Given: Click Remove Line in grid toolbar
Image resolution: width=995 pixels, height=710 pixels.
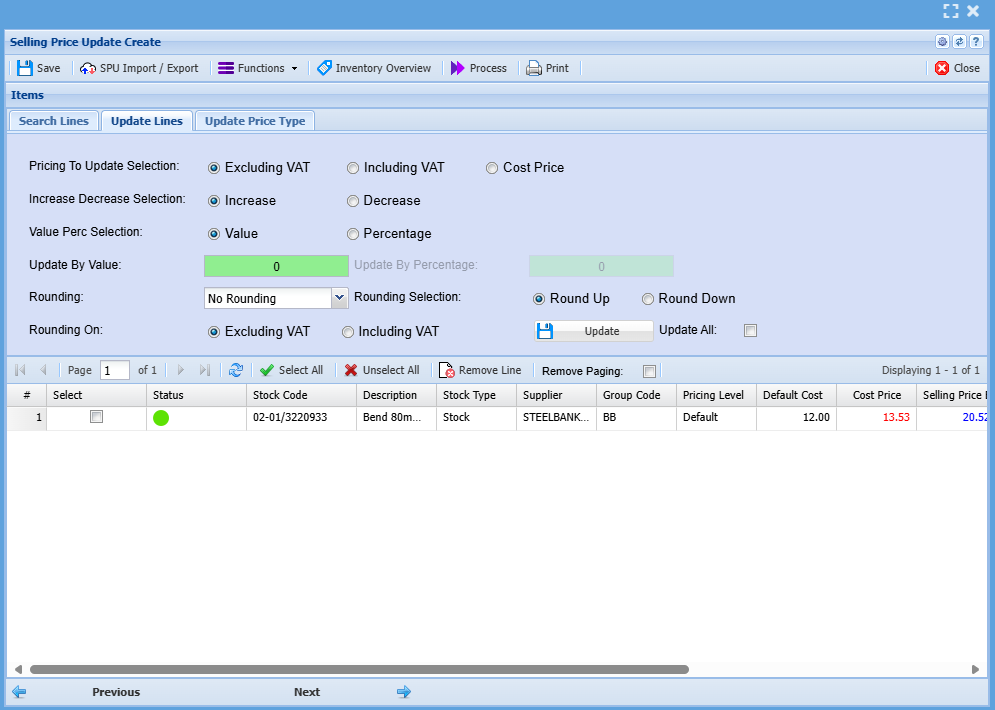Looking at the screenshot, I should click(480, 370).
